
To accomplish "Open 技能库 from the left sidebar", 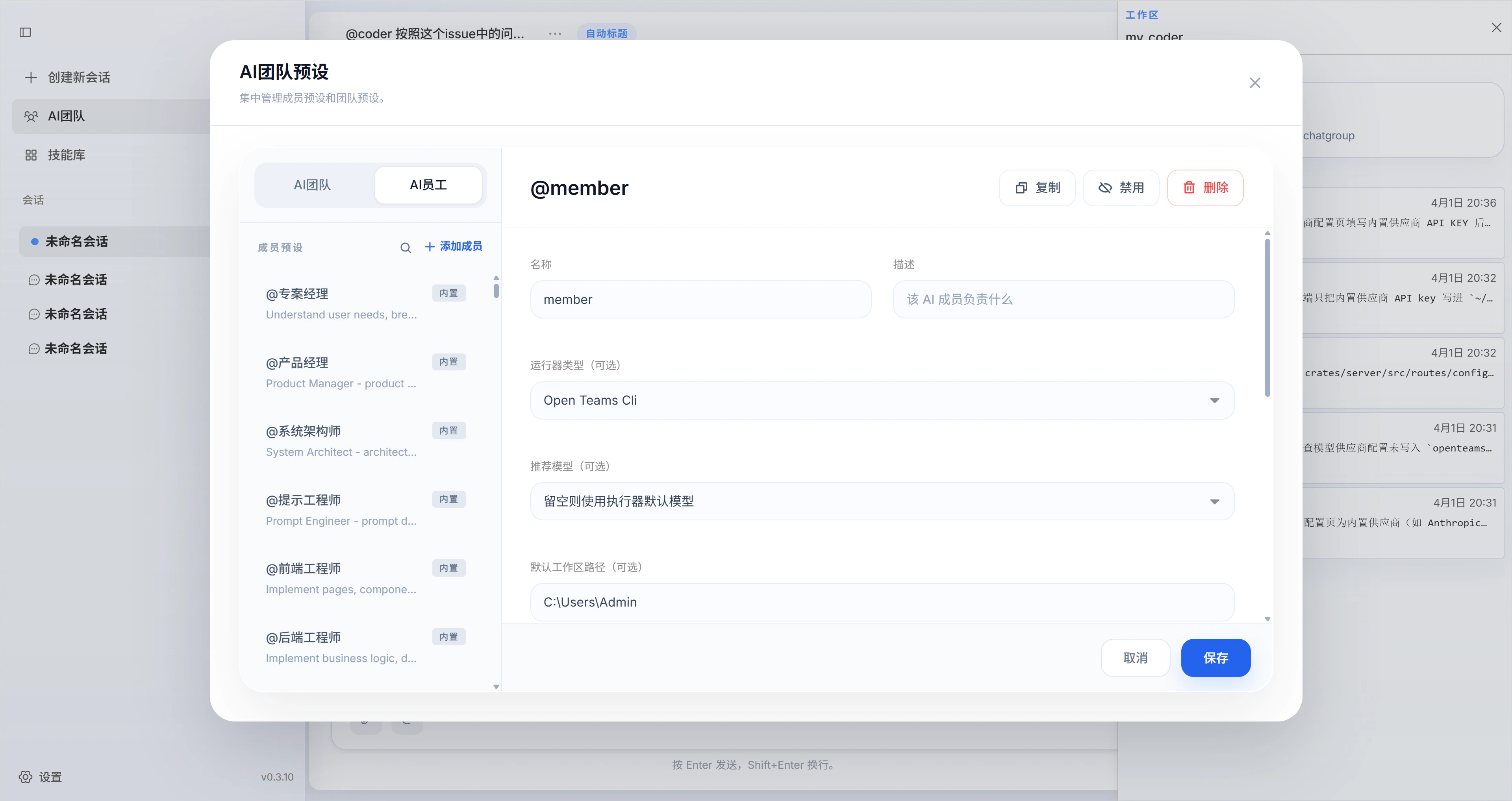I will pos(66,154).
